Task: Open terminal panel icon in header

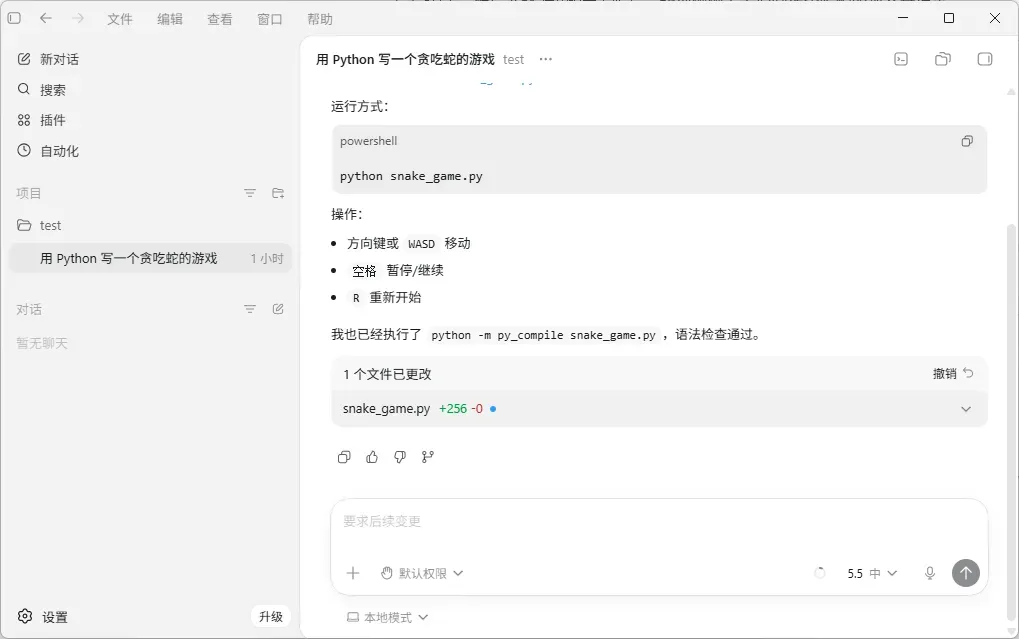Action: pos(901,59)
